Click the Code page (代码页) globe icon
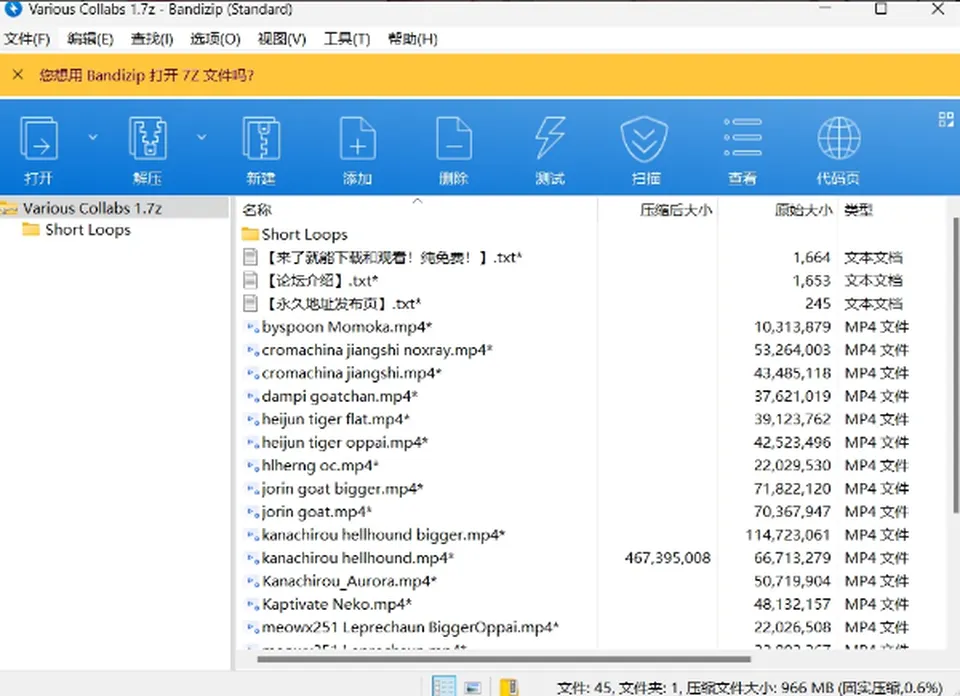960x696 pixels. [x=838, y=149]
